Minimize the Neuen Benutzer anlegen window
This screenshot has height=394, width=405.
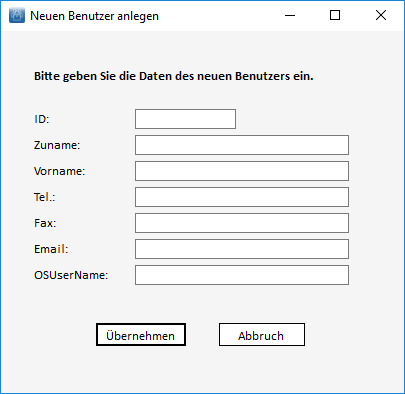290,15
